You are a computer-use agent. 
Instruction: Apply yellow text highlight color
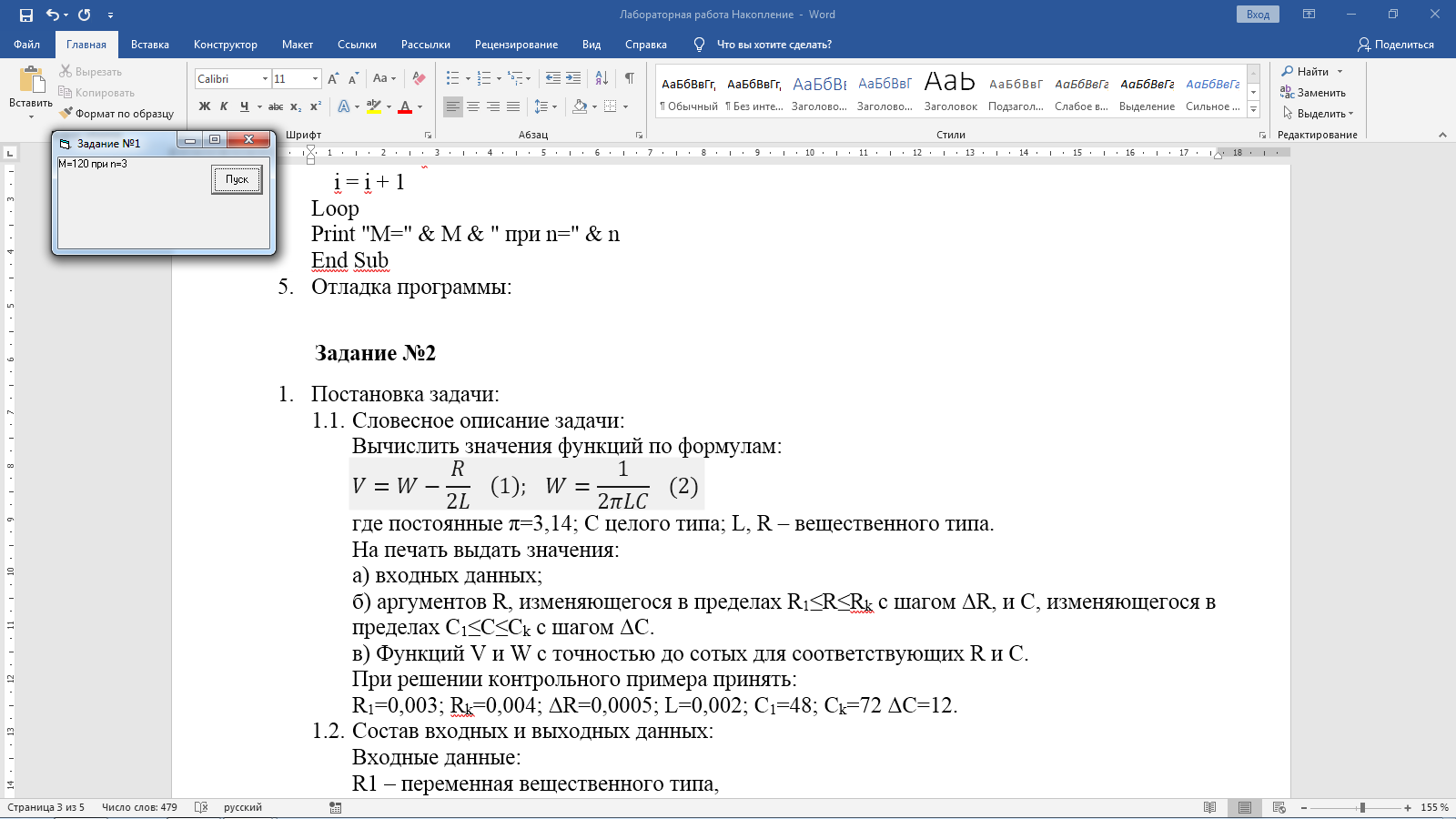tap(374, 106)
